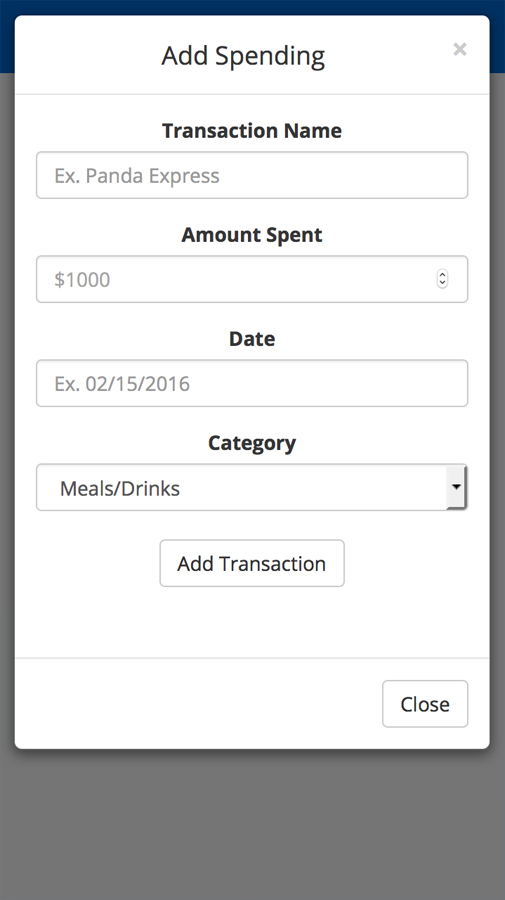Click the Date input field
Screen dimensions: 505x900
(x=252, y=383)
